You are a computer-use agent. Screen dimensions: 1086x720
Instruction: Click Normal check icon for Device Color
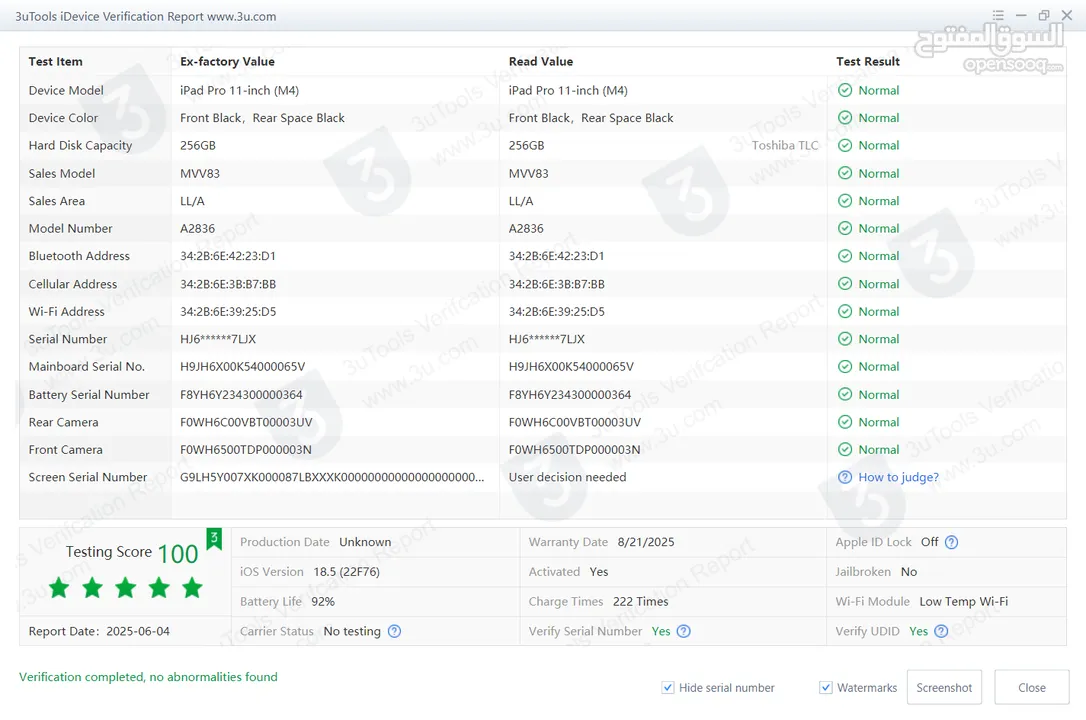(x=845, y=118)
